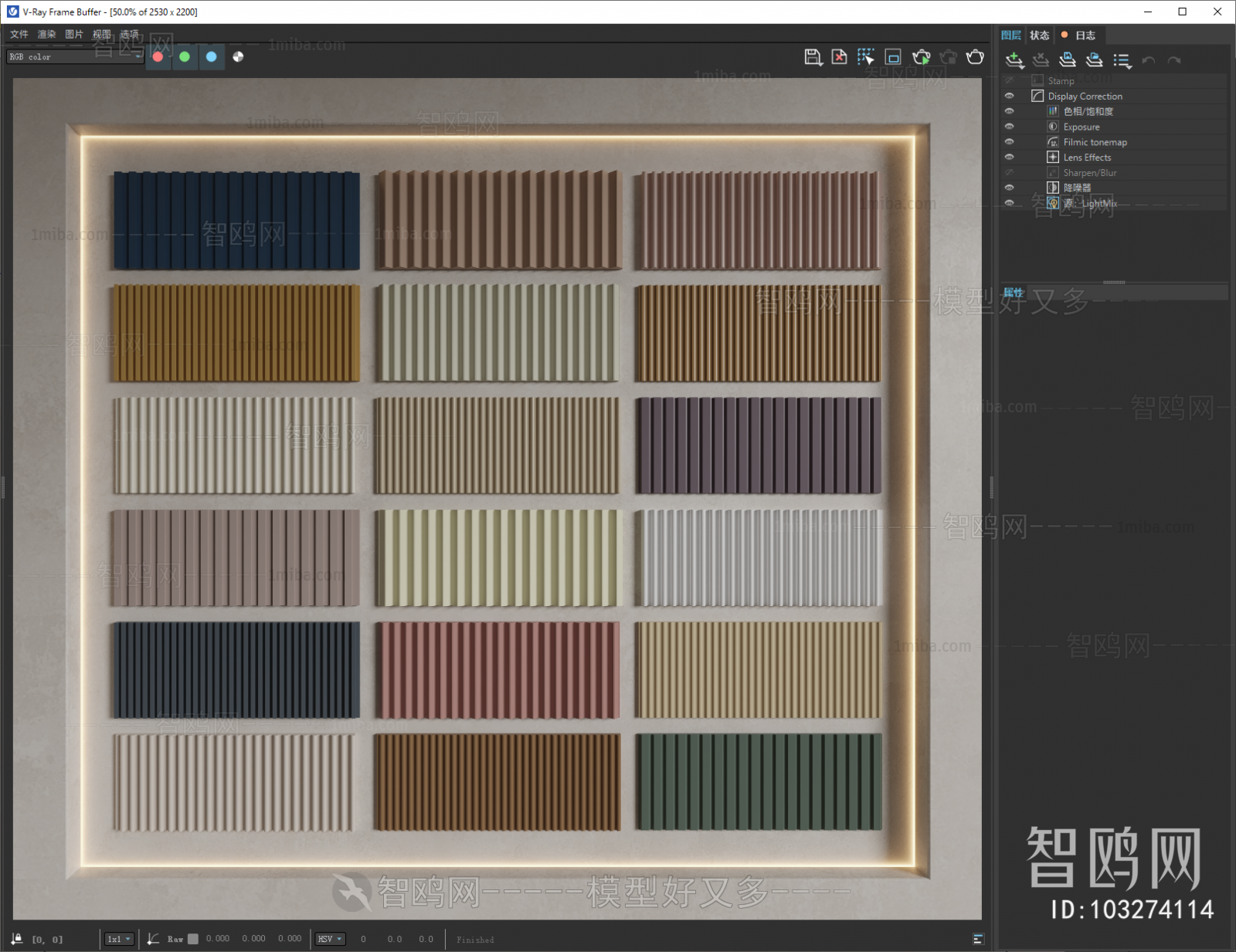Switch to the 日志 tab
Viewport: 1236px width, 952px height.
pyautogui.click(x=1079, y=36)
